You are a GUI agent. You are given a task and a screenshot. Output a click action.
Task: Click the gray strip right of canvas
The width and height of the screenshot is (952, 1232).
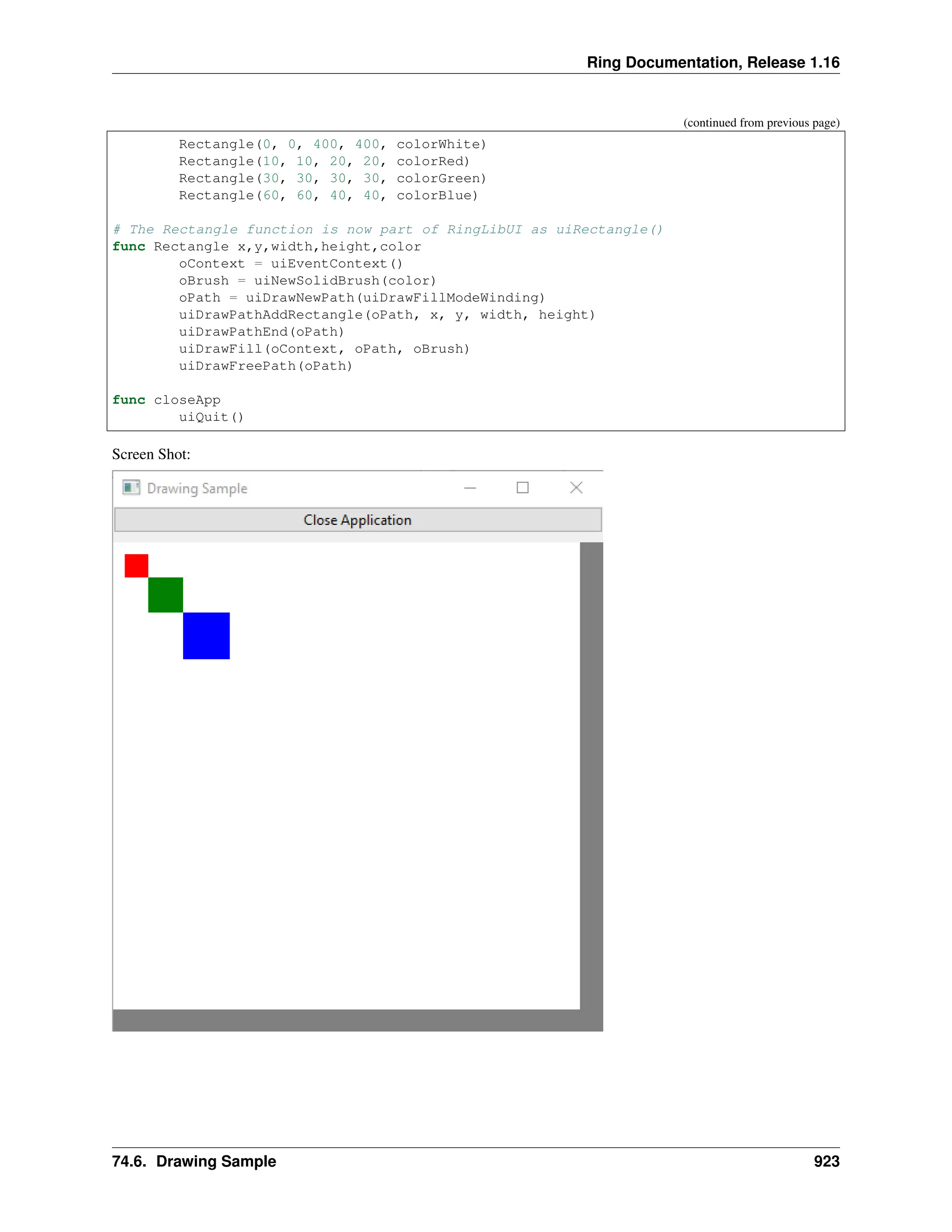click(x=591, y=778)
